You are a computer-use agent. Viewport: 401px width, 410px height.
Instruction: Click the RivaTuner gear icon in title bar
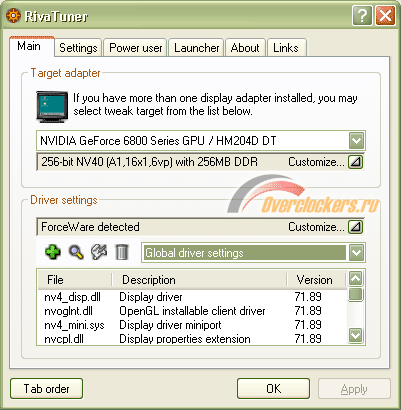coord(13,16)
